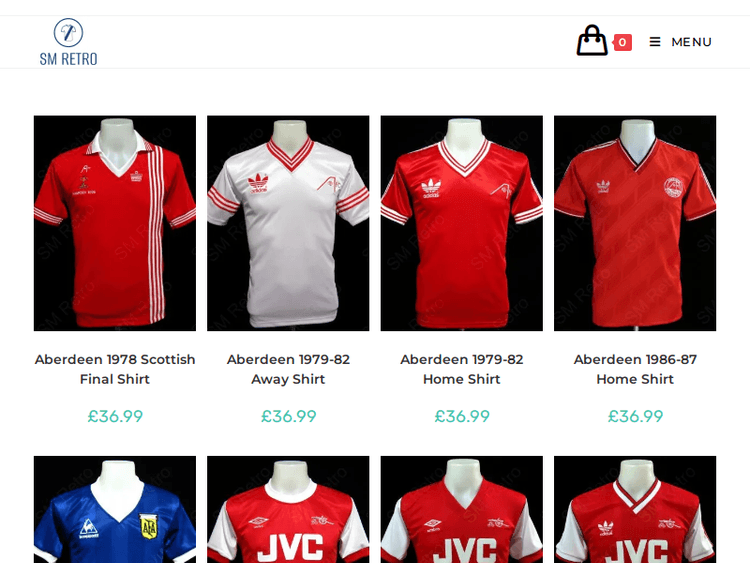Viewport: 750px width, 563px height.
Task: Click Aberdeen 1979-82 Away Shirt title
Action: [288, 369]
